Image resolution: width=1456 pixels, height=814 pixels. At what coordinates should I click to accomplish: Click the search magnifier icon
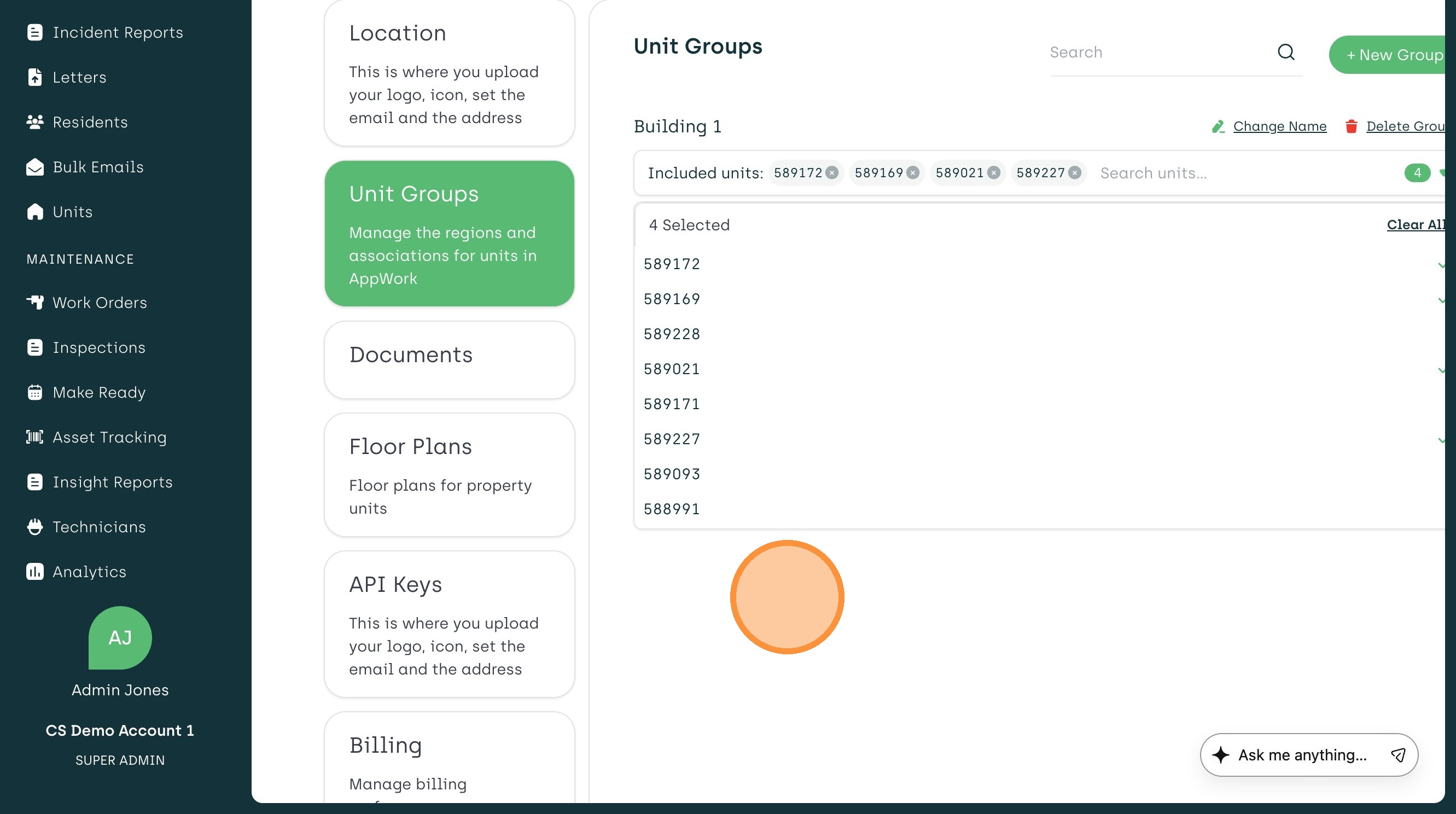pyautogui.click(x=1286, y=52)
